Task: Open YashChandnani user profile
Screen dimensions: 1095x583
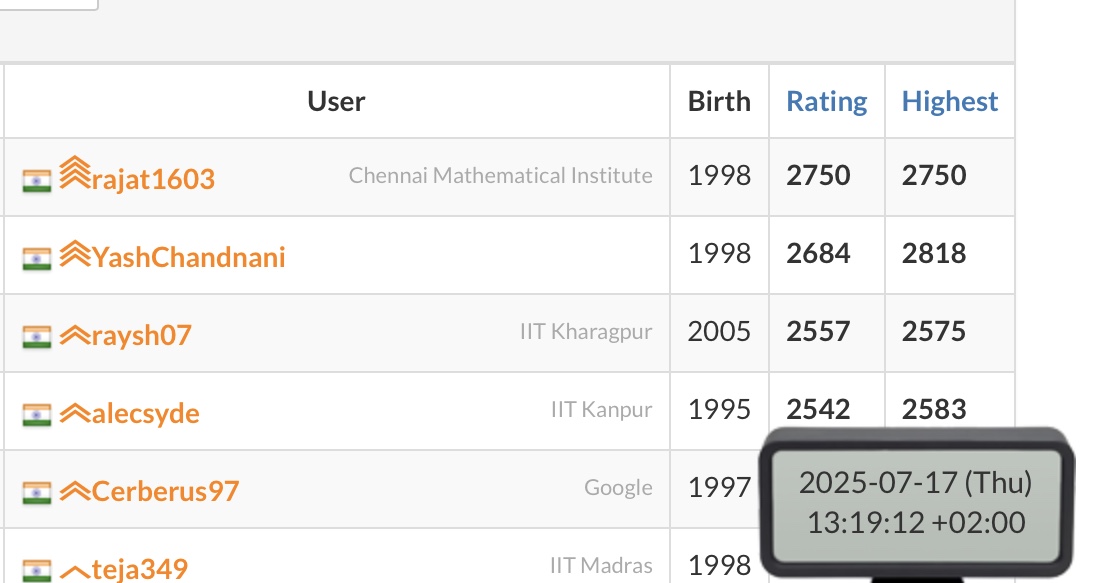Action: (x=189, y=258)
